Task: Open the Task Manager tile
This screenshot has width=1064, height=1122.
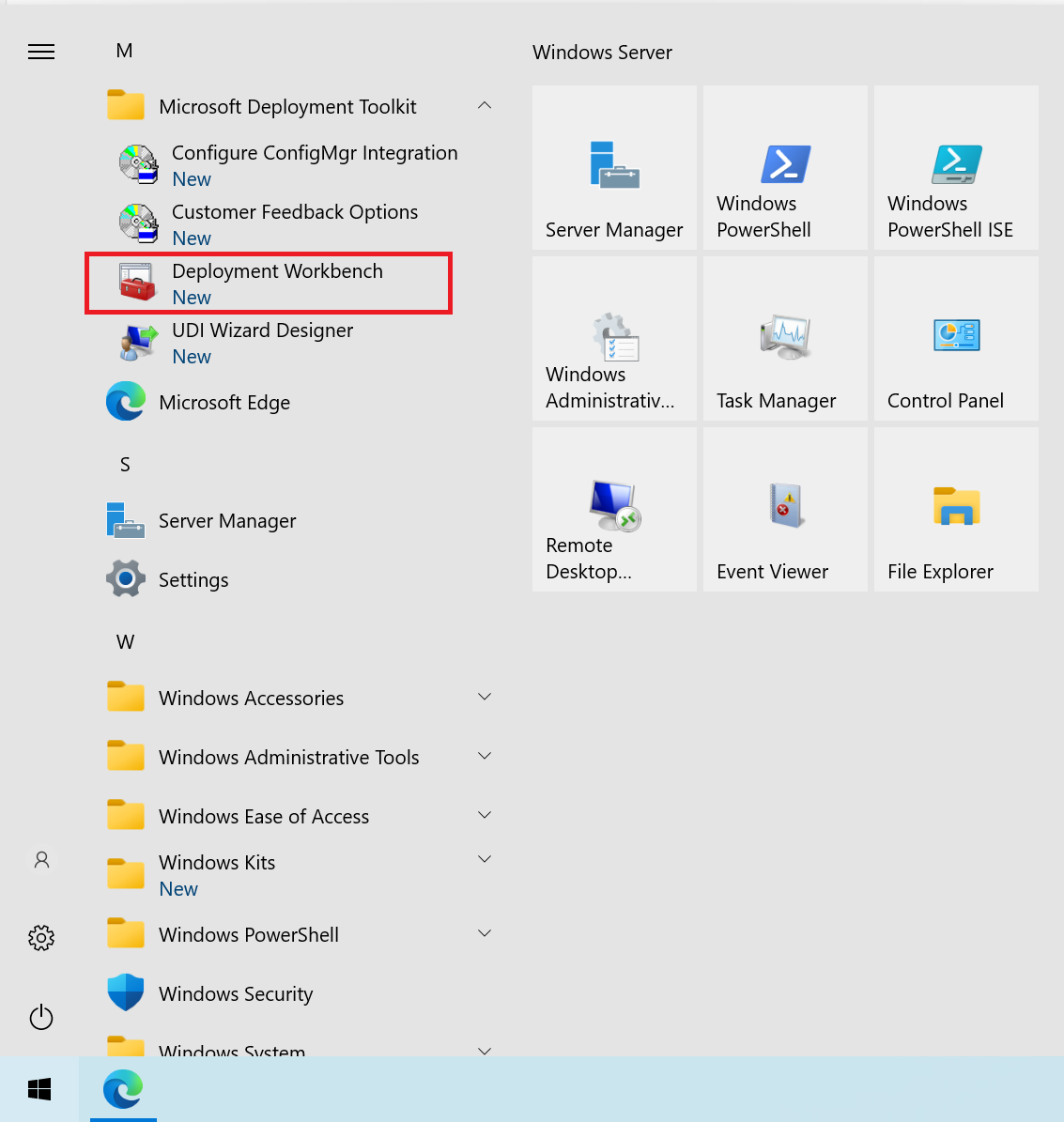Action: click(785, 338)
